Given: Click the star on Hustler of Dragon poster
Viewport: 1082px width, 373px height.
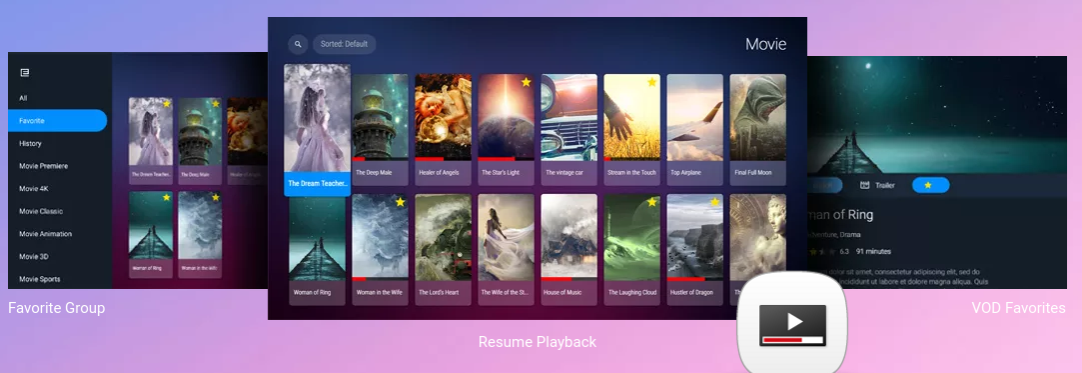Looking at the screenshot, I should [714, 202].
